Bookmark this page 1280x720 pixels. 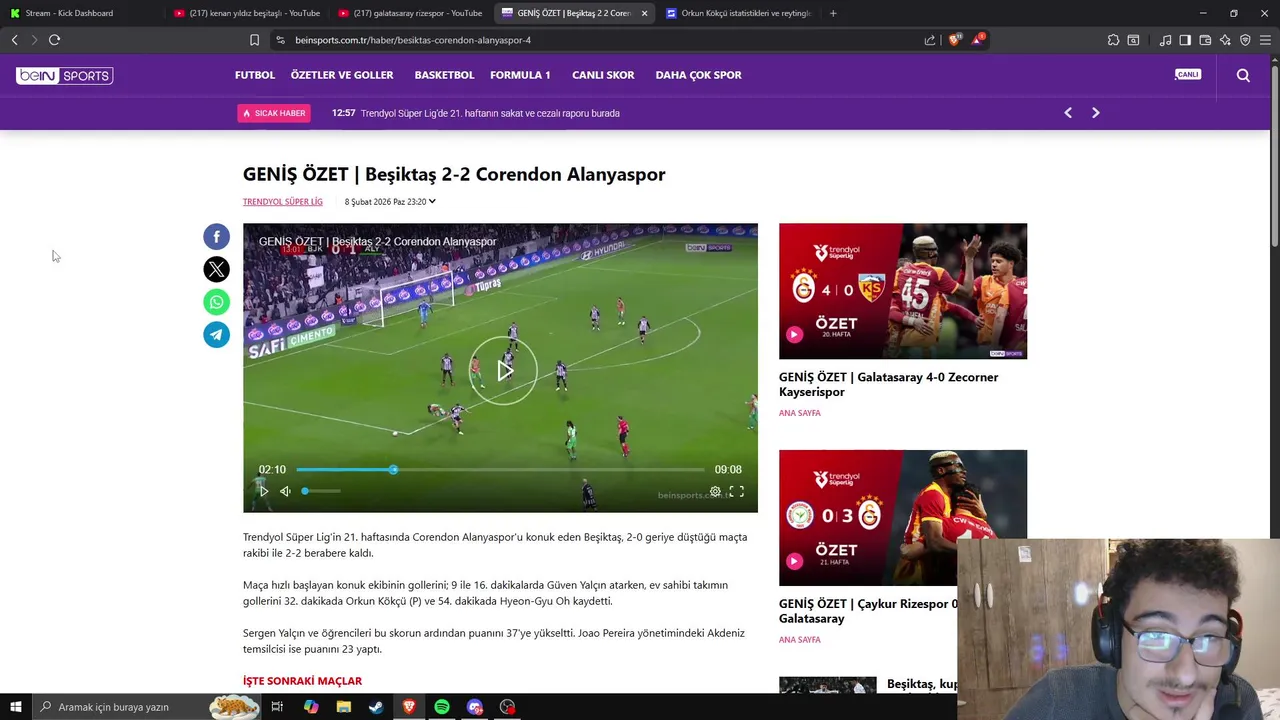[x=254, y=40]
